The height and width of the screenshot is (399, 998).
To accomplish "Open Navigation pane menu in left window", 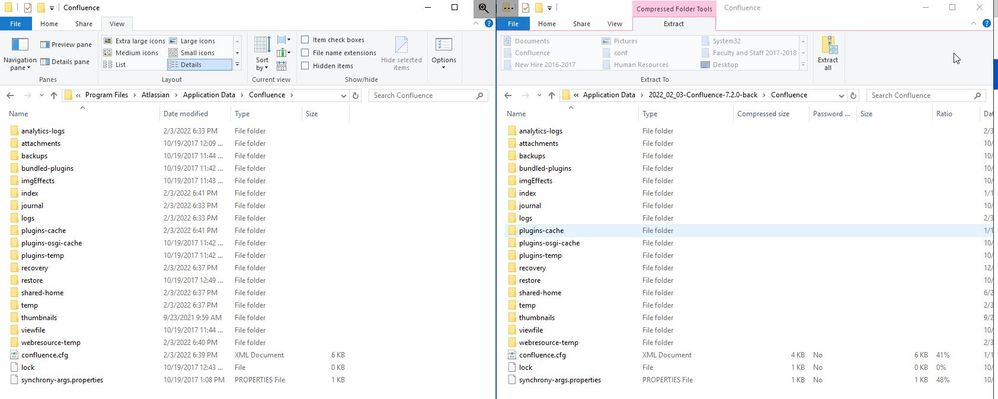I will pyautogui.click(x=20, y=54).
